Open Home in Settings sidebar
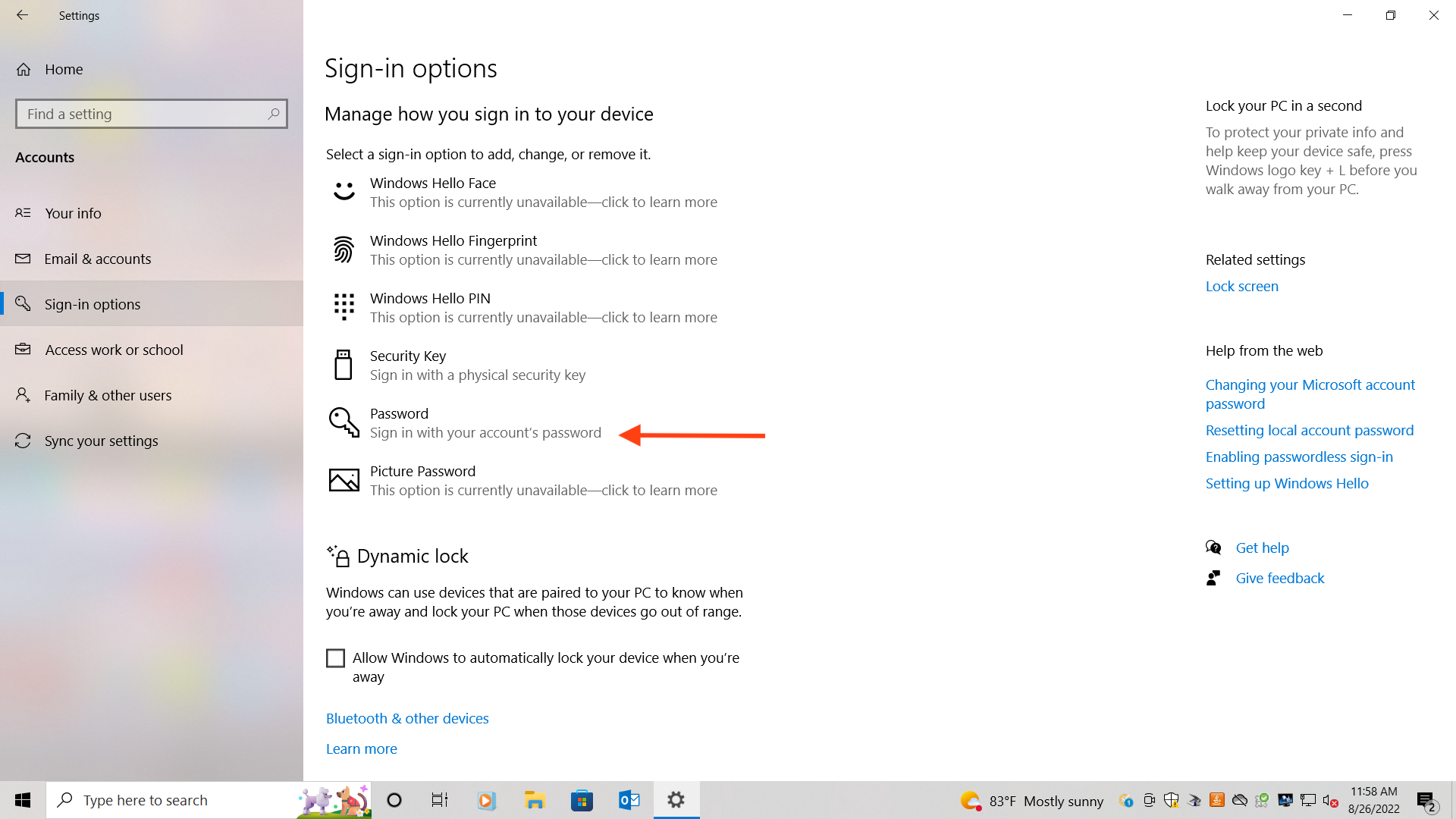This screenshot has height=819, width=1456. tap(152, 69)
